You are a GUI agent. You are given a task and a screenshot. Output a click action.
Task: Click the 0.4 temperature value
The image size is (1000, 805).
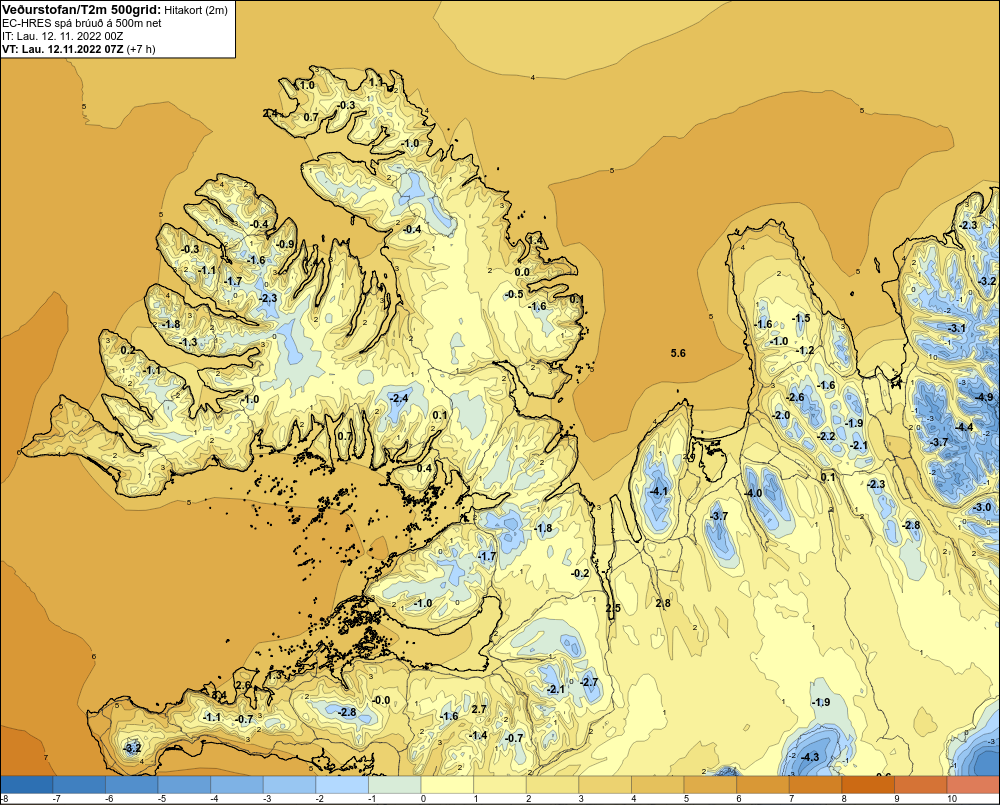(423, 468)
